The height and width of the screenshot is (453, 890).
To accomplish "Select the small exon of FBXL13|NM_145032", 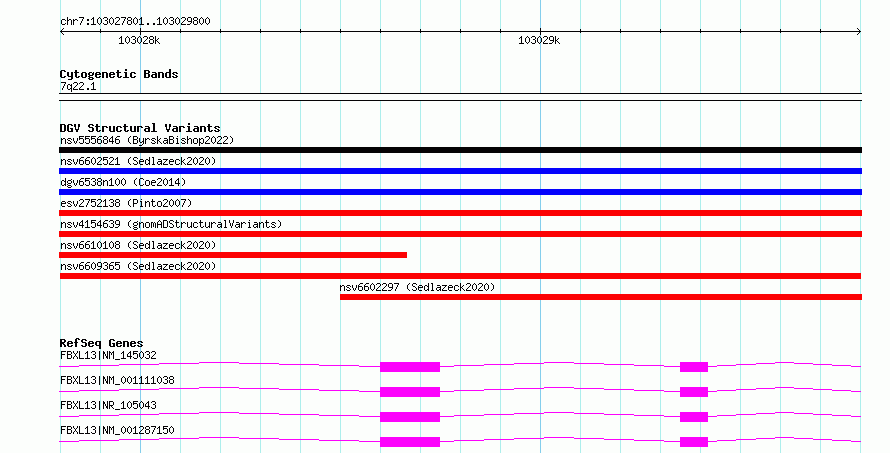I will tap(694, 367).
